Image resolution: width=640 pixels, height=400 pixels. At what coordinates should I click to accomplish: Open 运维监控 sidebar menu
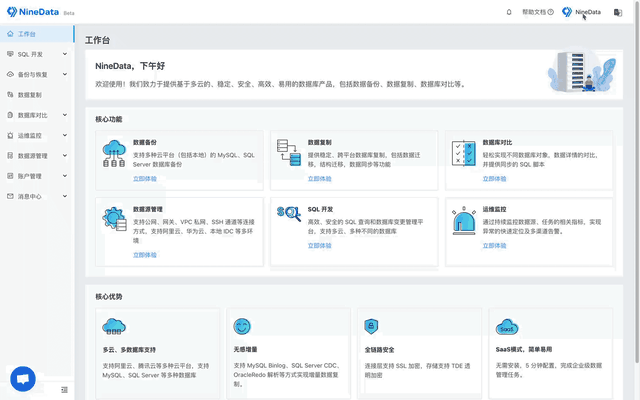point(37,136)
